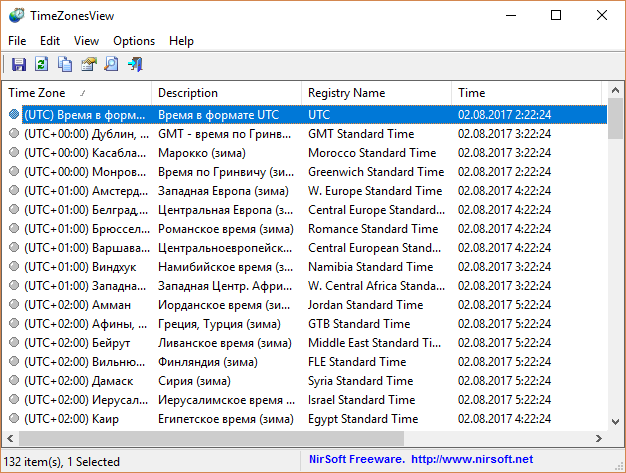Click the Финляндия (зима) description cell

point(208,362)
